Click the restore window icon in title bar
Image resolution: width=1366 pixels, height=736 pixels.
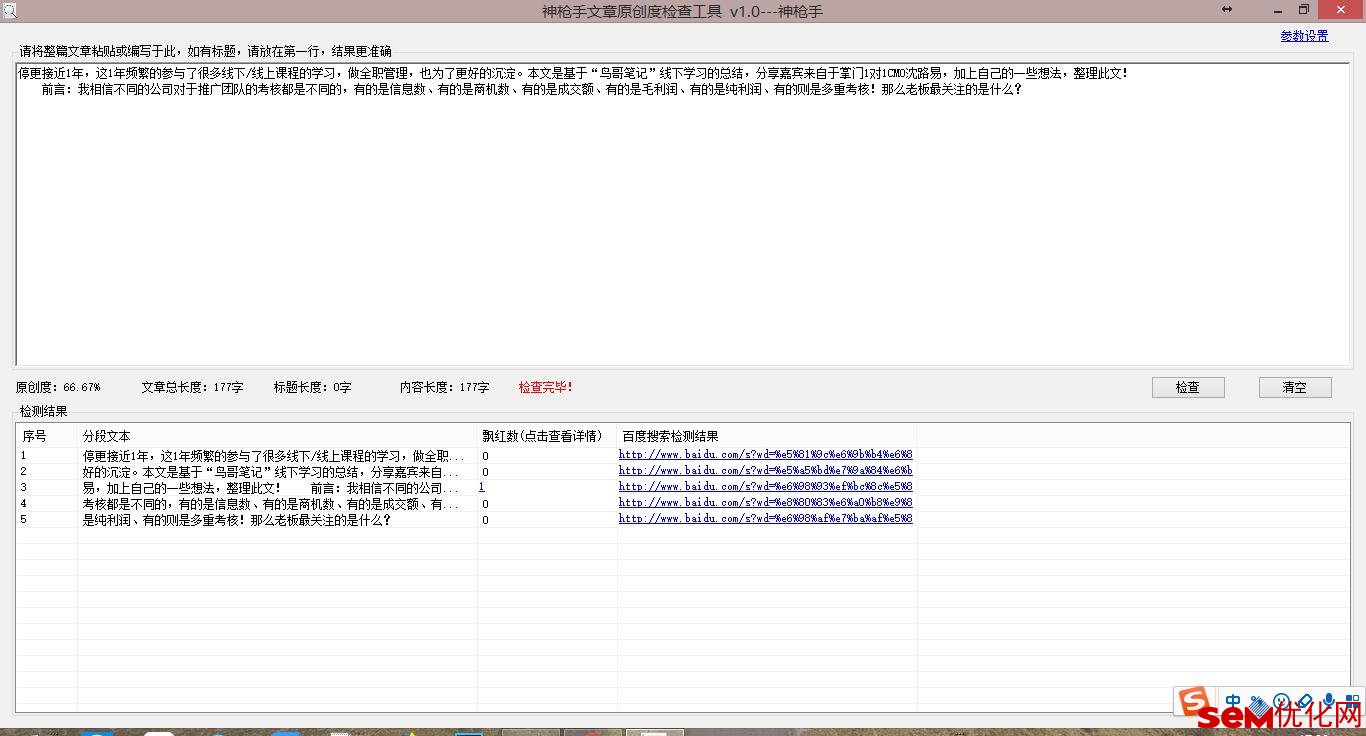(1304, 10)
